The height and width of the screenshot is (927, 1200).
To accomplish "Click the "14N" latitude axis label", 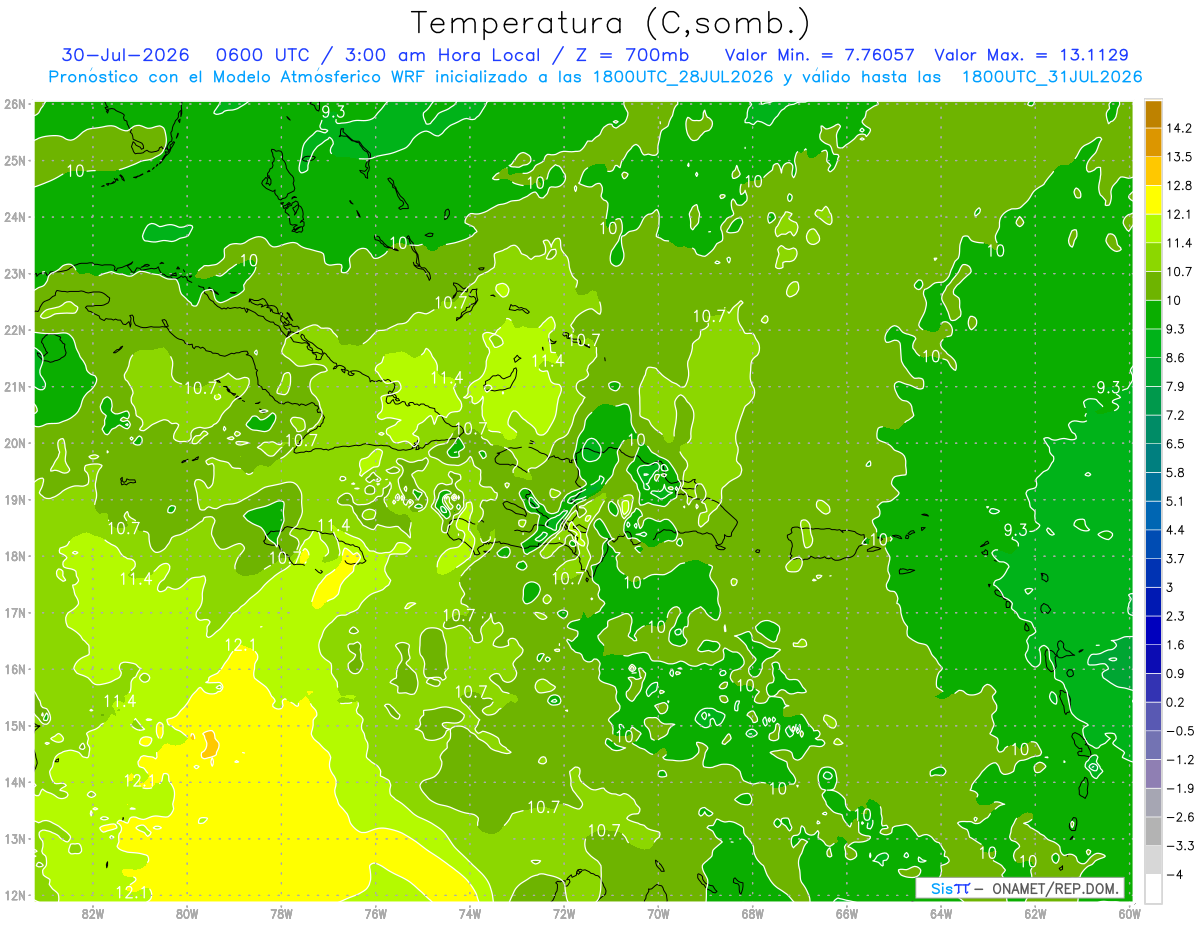I will click(15, 783).
